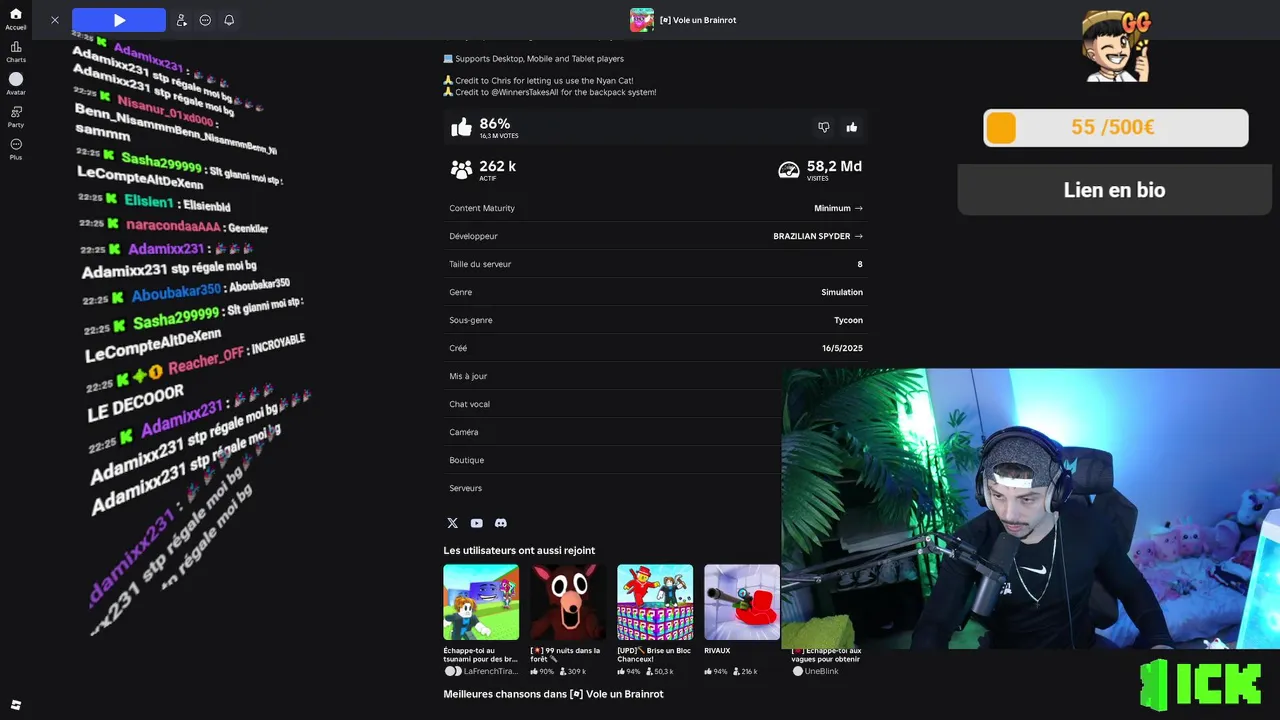The image size is (1280, 720).
Task: Dislike the game with thumbs-down
Action: (x=824, y=127)
